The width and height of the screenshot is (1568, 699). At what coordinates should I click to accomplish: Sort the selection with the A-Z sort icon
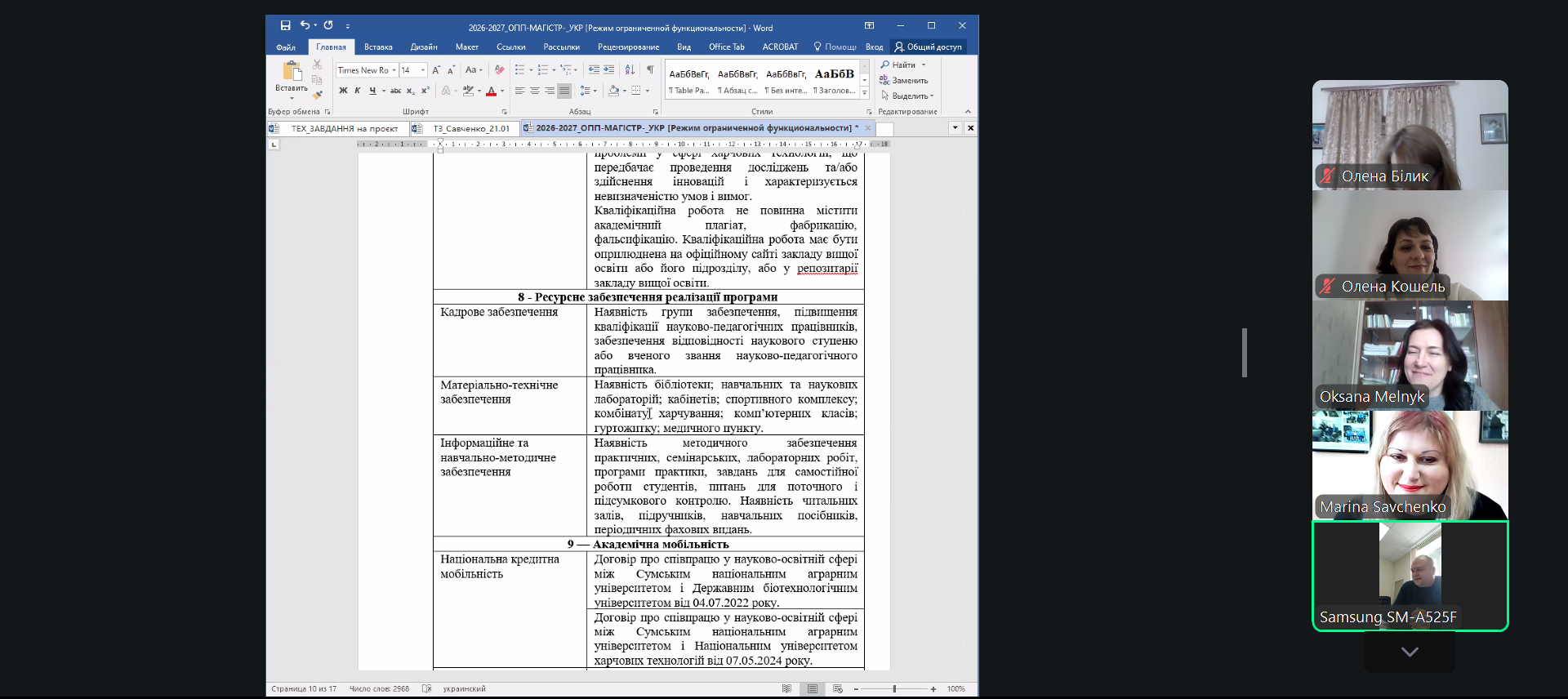tap(630, 70)
